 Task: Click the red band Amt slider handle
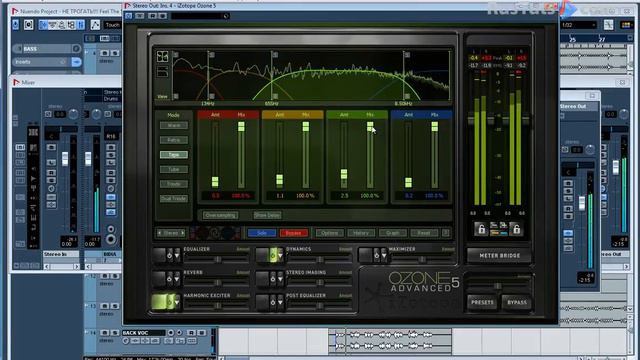(x=215, y=182)
